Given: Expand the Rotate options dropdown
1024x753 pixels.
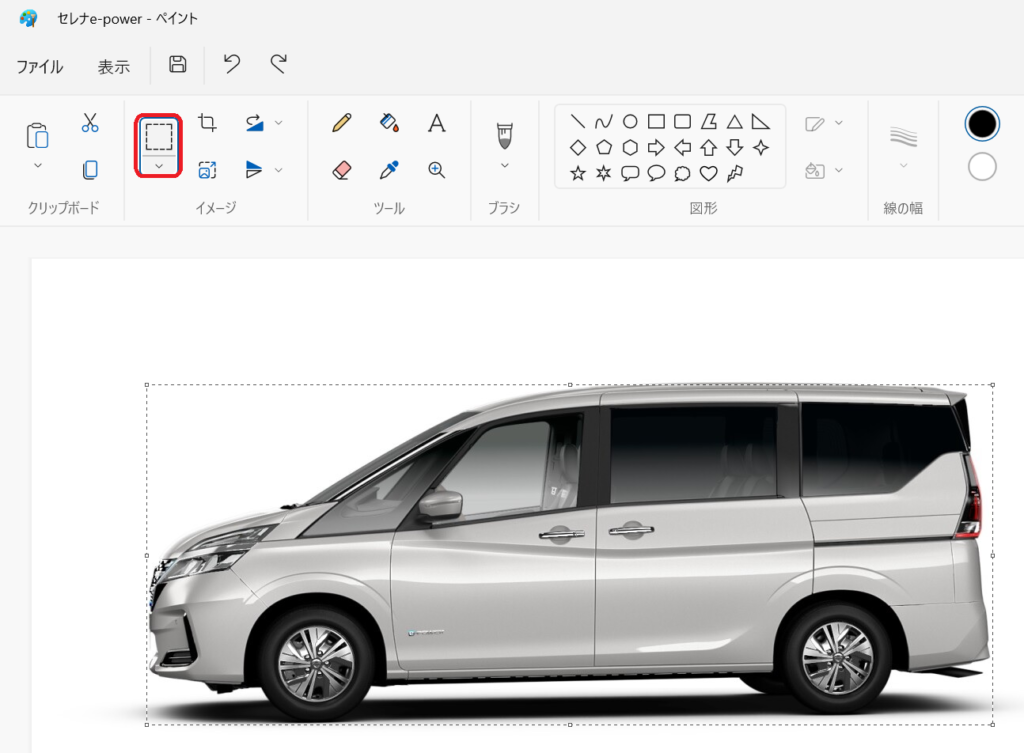Looking at the screenshot, I should (279, 123).
